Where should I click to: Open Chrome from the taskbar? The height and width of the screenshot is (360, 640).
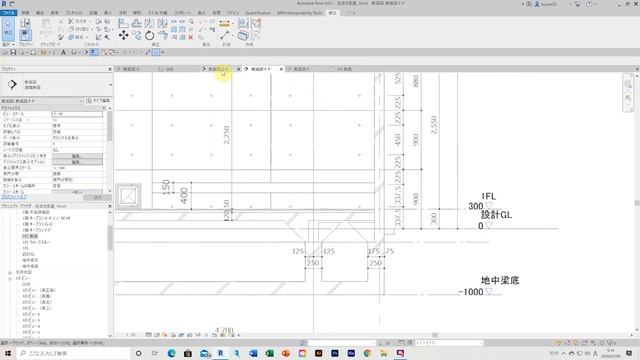tap(367, 353)
